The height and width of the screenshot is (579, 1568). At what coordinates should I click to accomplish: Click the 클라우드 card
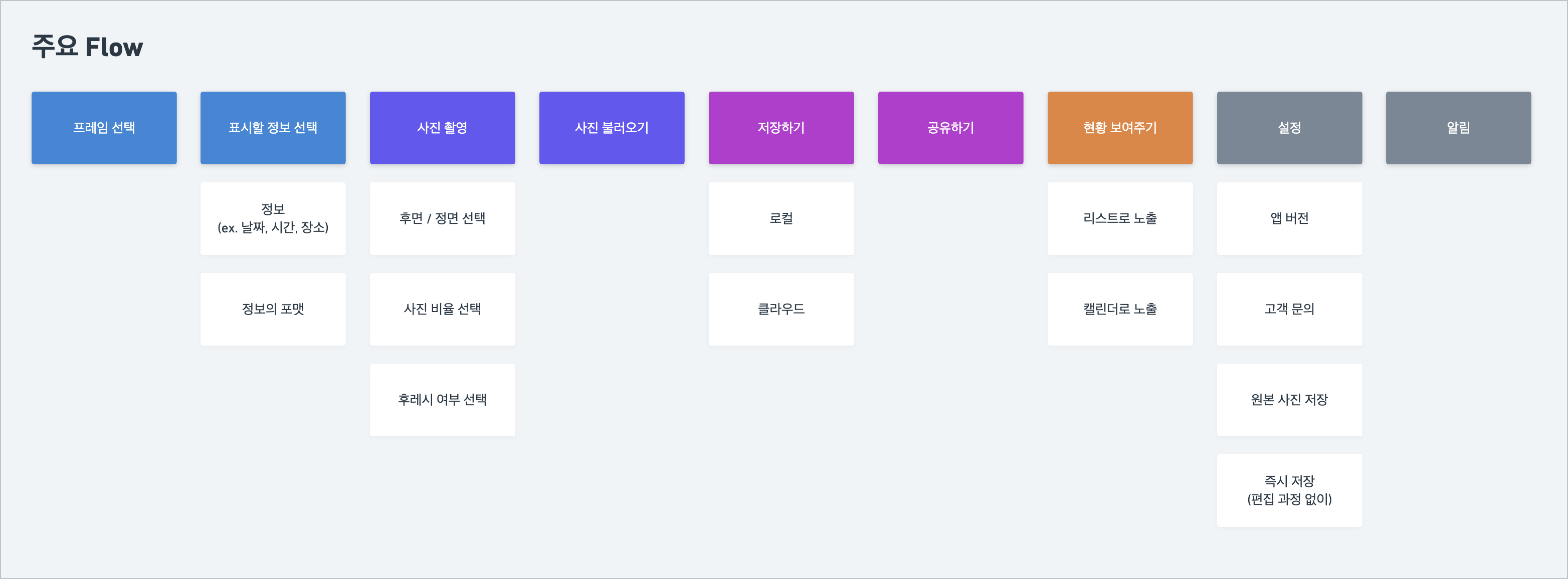tap(781, 309)
